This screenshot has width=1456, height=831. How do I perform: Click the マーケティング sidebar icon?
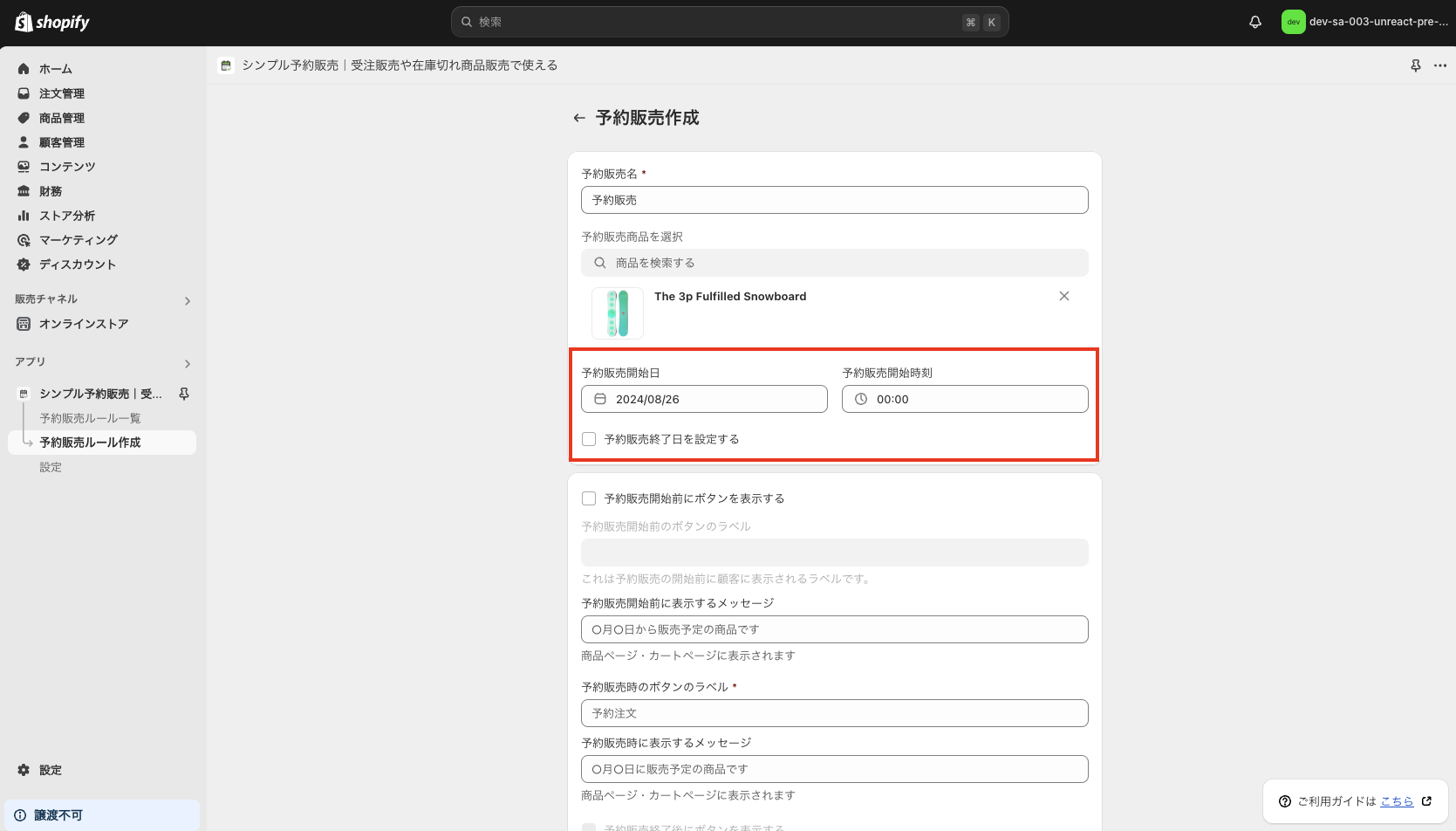click(x=24, y=239)
